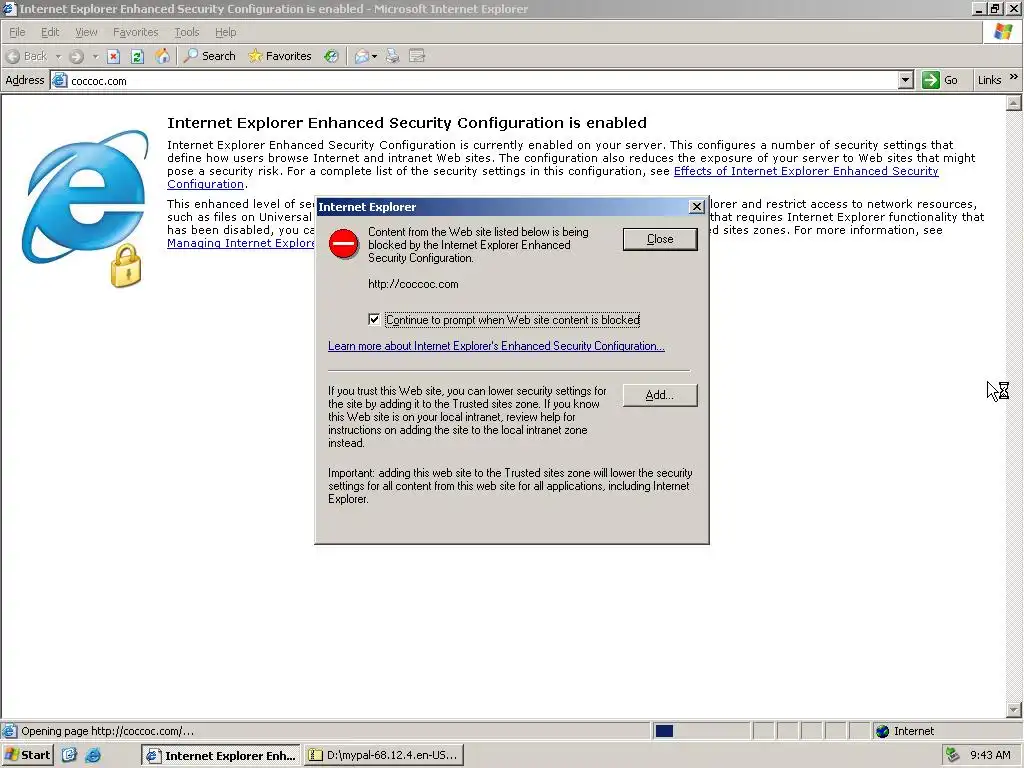Expand the Back button history dropdown
This screenshot has height=768, width=1024.
(58, 57)
